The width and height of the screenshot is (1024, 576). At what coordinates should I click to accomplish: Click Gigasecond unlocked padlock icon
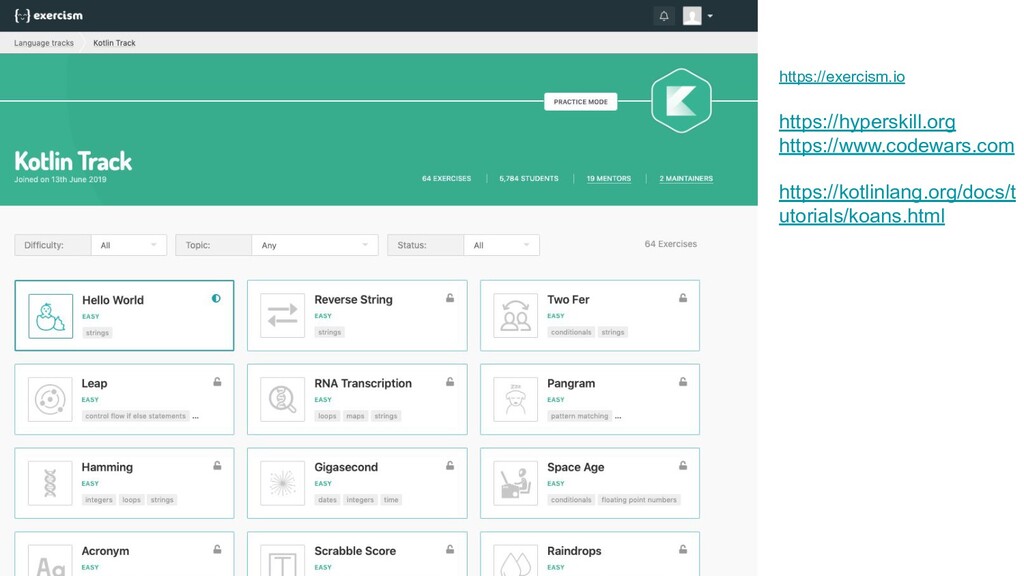[450, 466]
